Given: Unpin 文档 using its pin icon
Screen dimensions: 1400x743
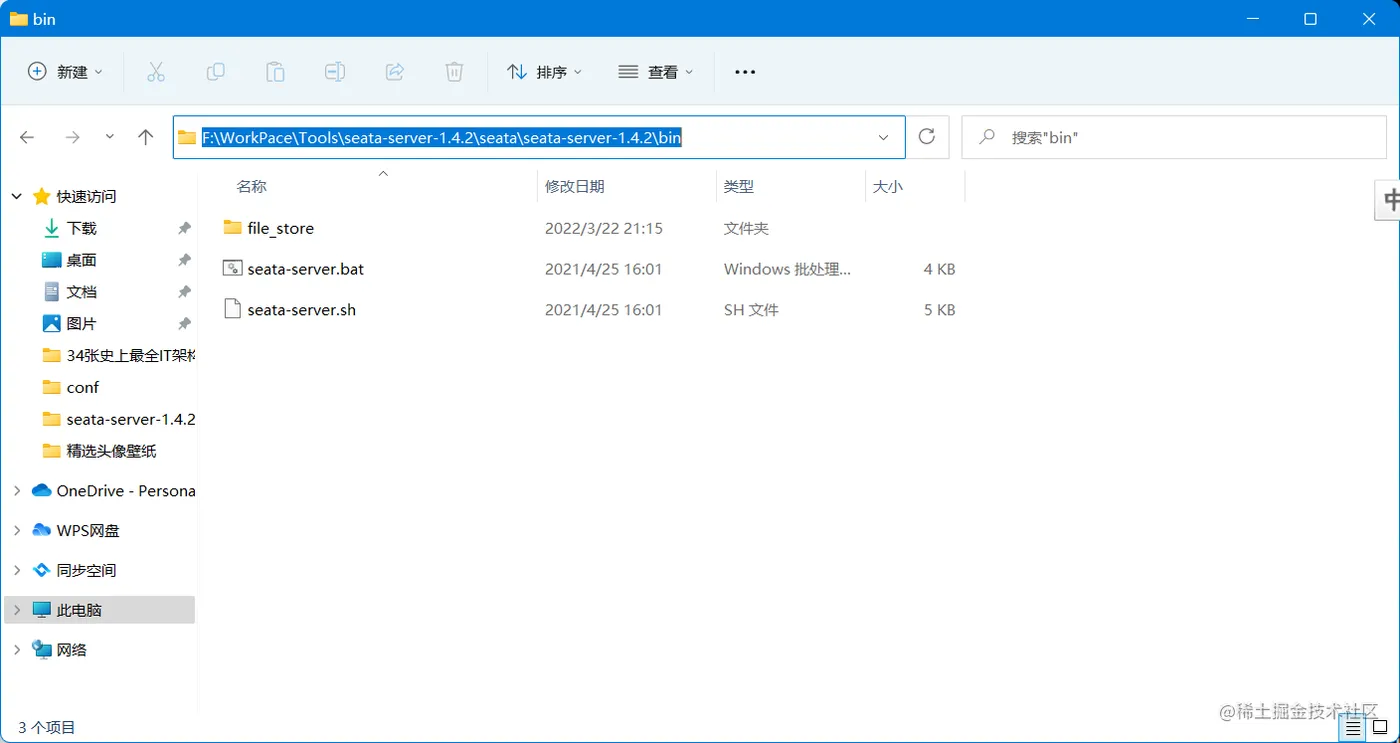Looking at the screenshot, I should [x=184, y=292].
